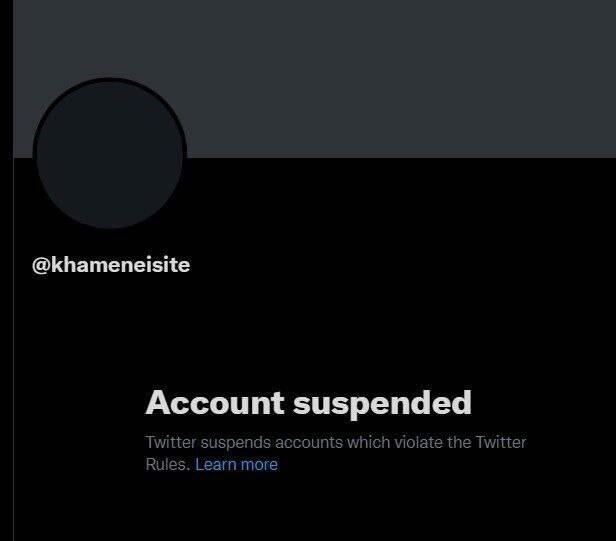The width and height of the screenshot is (616, 541).
Task: Click the phrase violate the Twitter
Action: coord(460,442)
